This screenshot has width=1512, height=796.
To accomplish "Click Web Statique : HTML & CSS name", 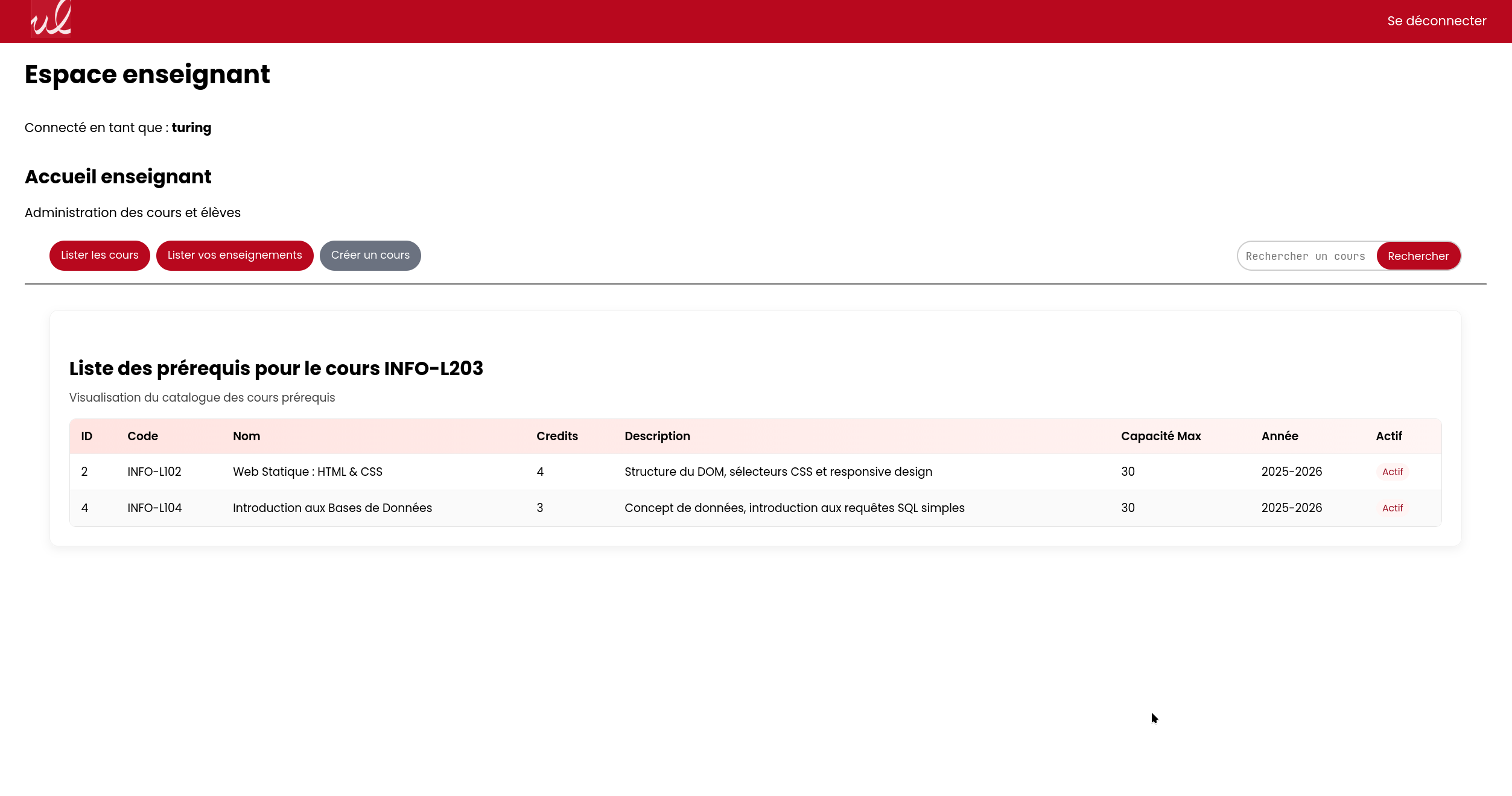I will coord(307,472).
